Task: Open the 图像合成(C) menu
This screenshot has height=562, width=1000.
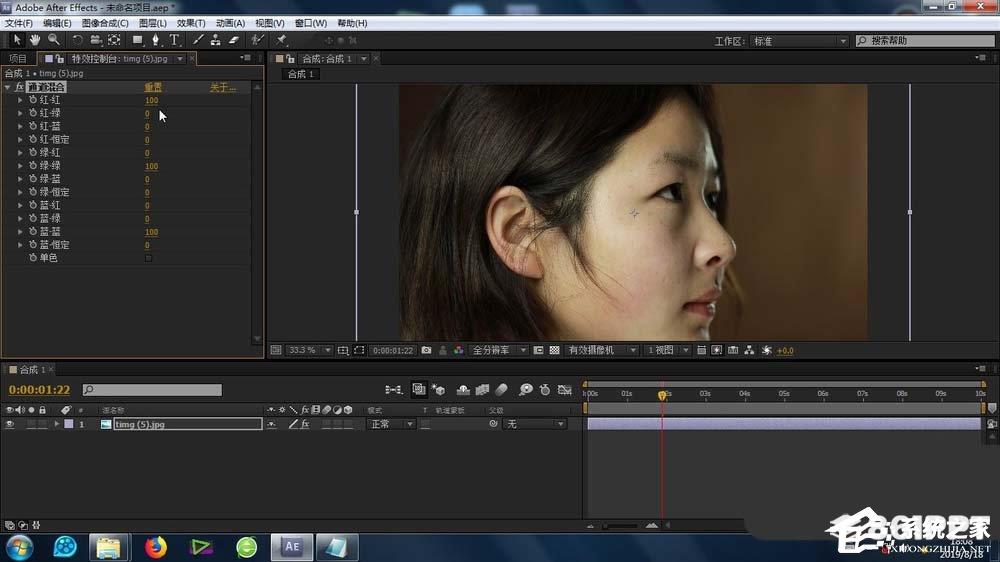Action: tap(105, 23)
